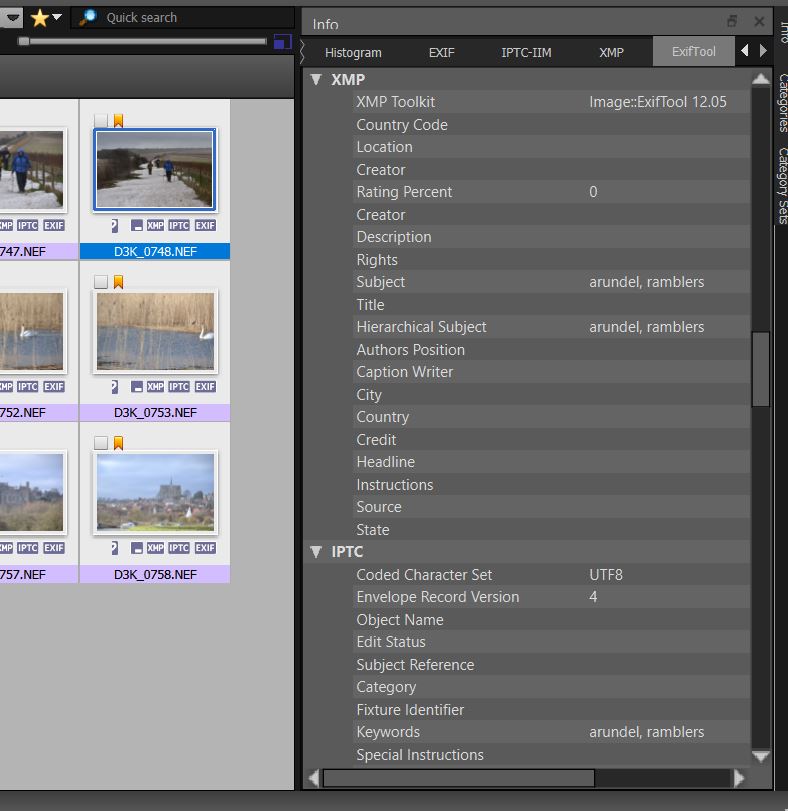Select the D3K_0758.NEF thumbnail image
Viewport: 788px width, 811px height.
point(155,492)
